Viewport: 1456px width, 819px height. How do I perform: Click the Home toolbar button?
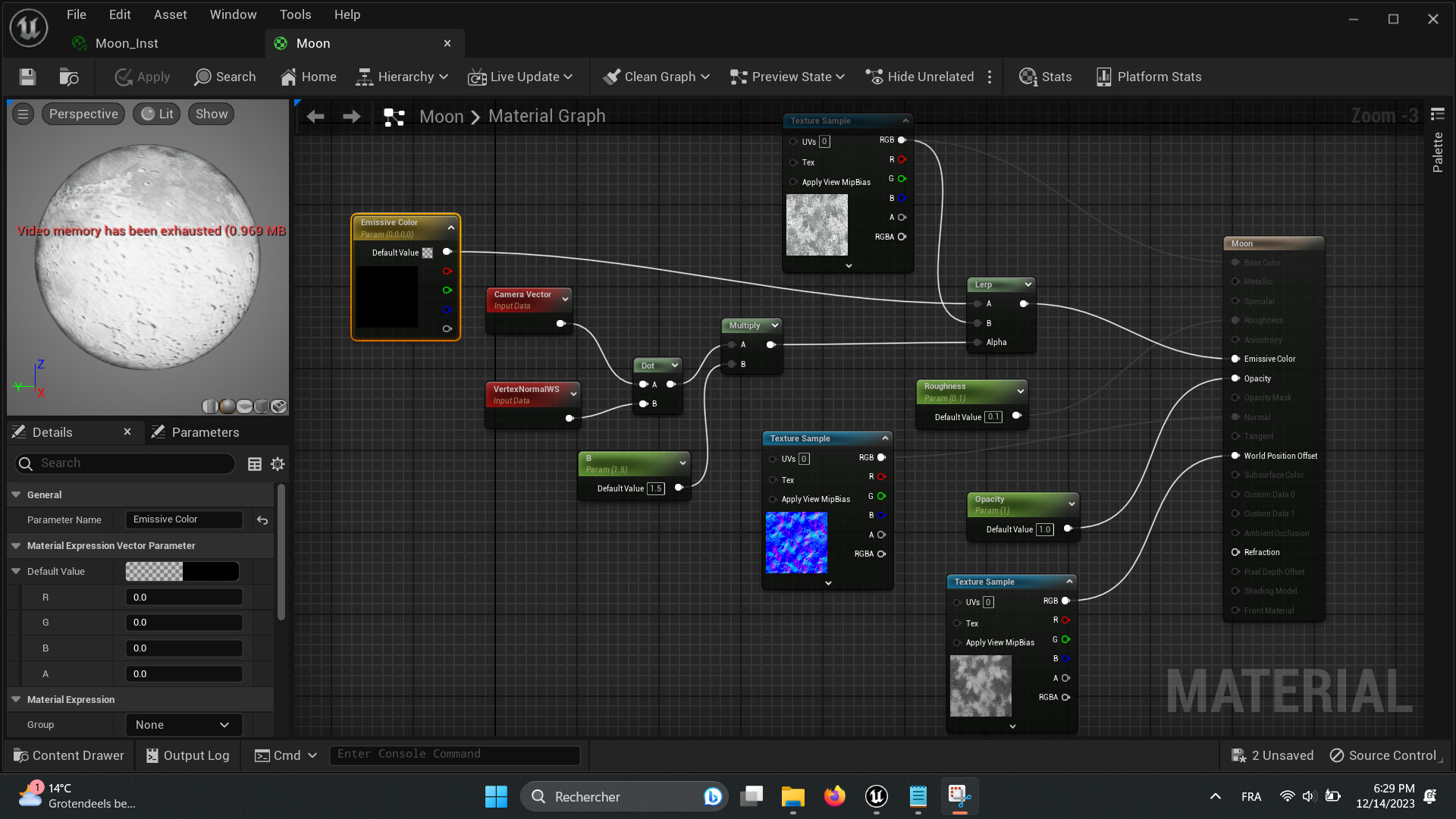click(x=308, y=77)
